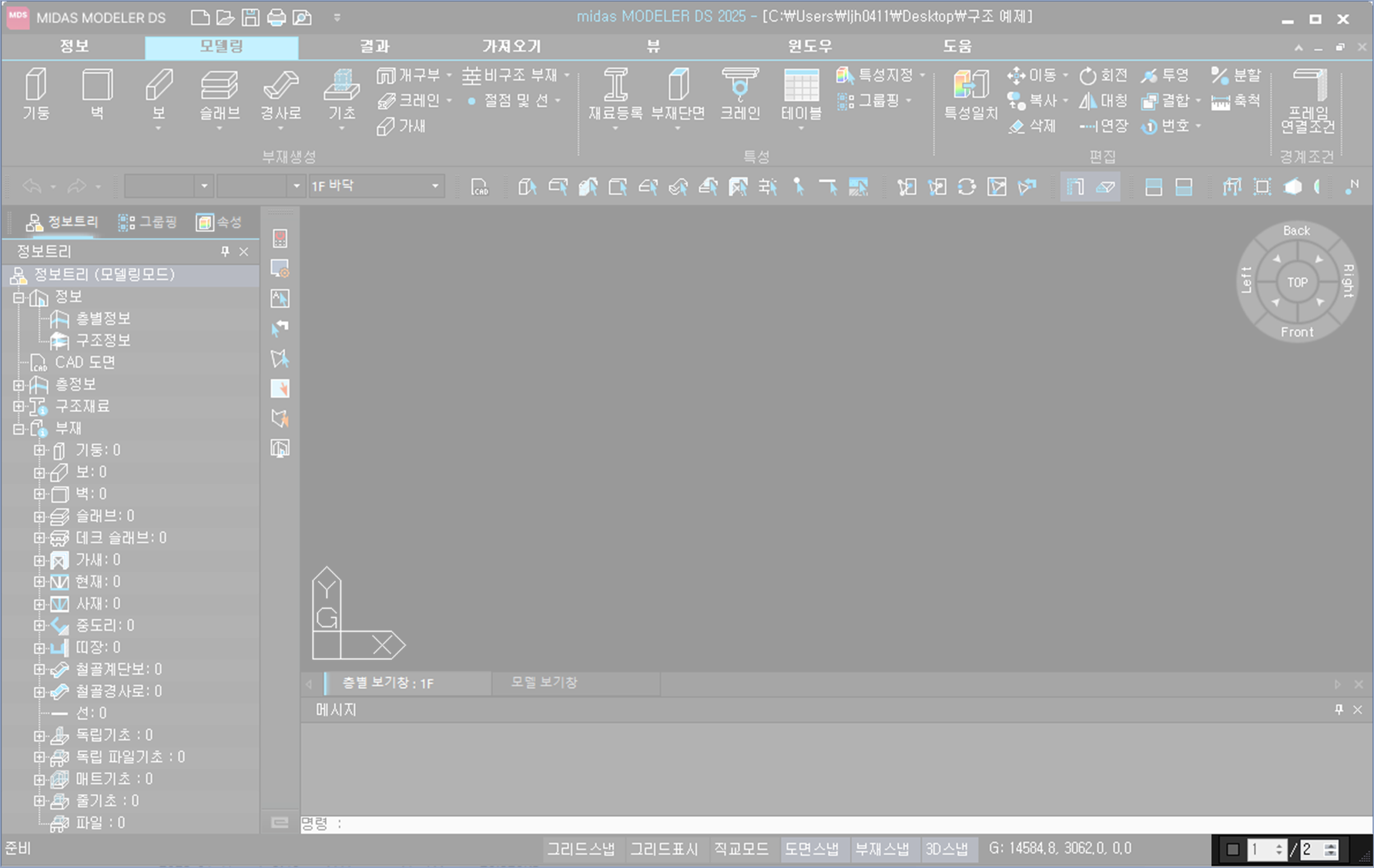Image resolution: width=1374 pixels, height=868 pixels.
Task: Click the 연장 extend tool
Action: click(1104, 126)
